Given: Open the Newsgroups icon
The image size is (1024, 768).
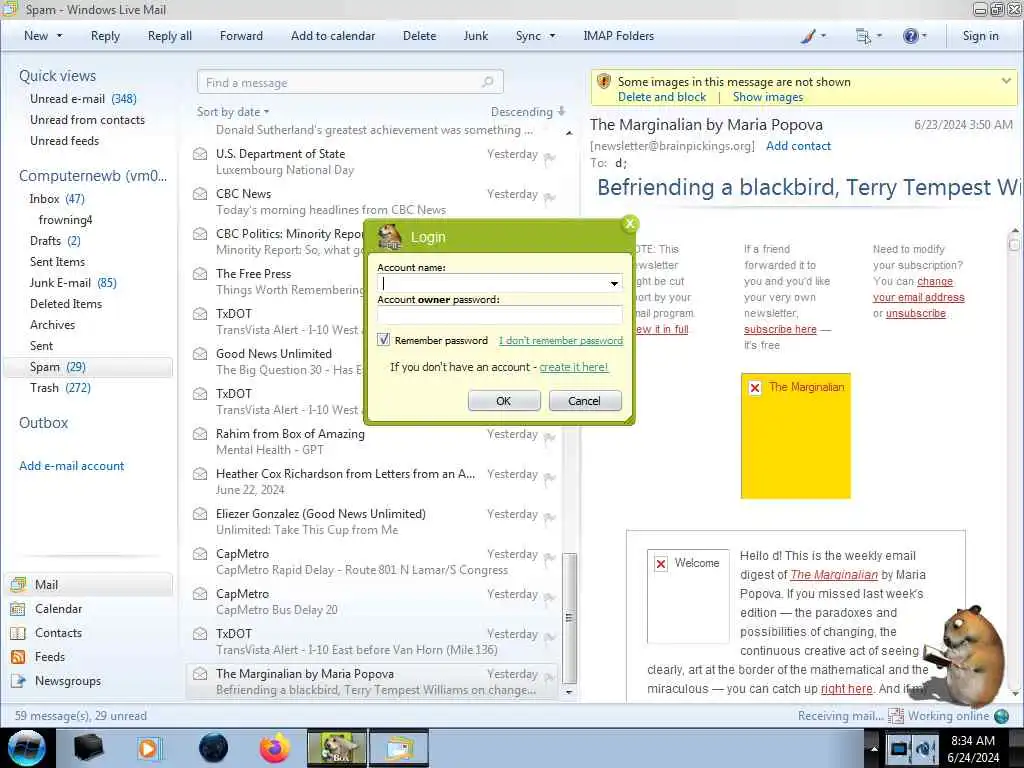Looking at the screenshot, I should [18, 681].
